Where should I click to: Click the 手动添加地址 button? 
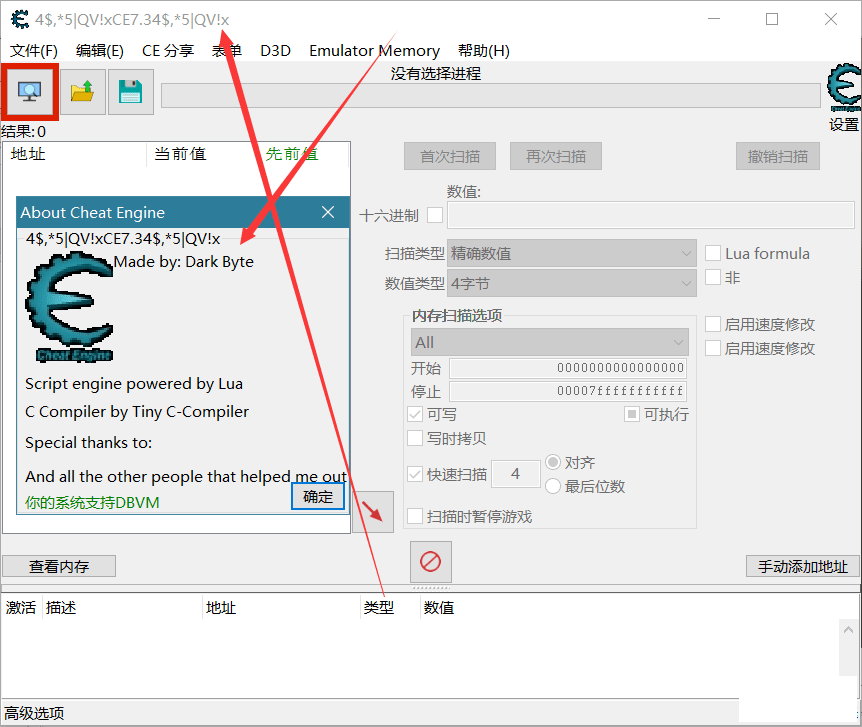coord(803,566)
